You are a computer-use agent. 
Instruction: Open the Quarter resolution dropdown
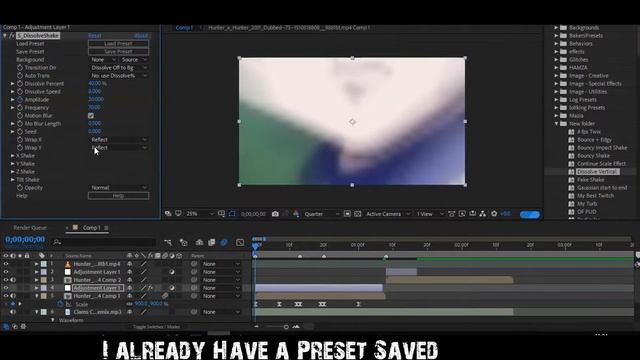point(322,214)
